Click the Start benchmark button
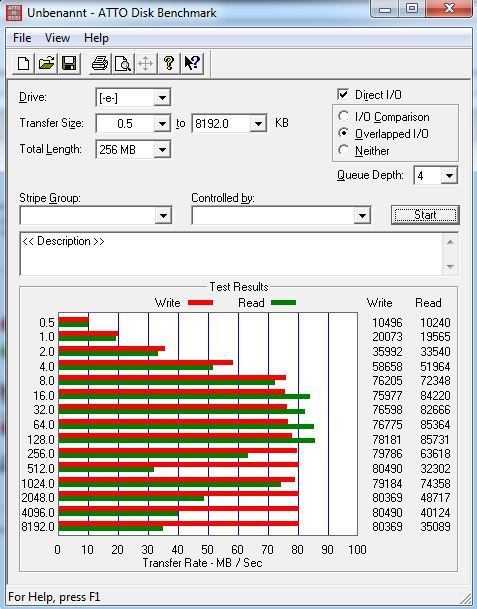This screenshot has width=477, height=609. point(425,215)
